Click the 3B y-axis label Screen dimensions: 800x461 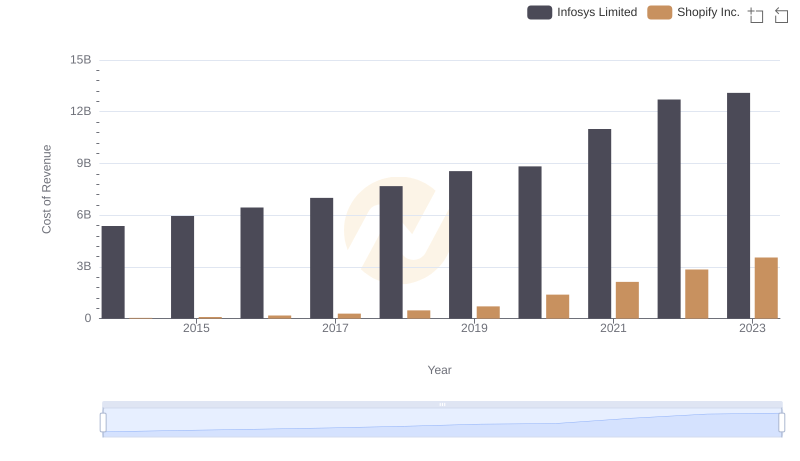[x=84, y=267]
